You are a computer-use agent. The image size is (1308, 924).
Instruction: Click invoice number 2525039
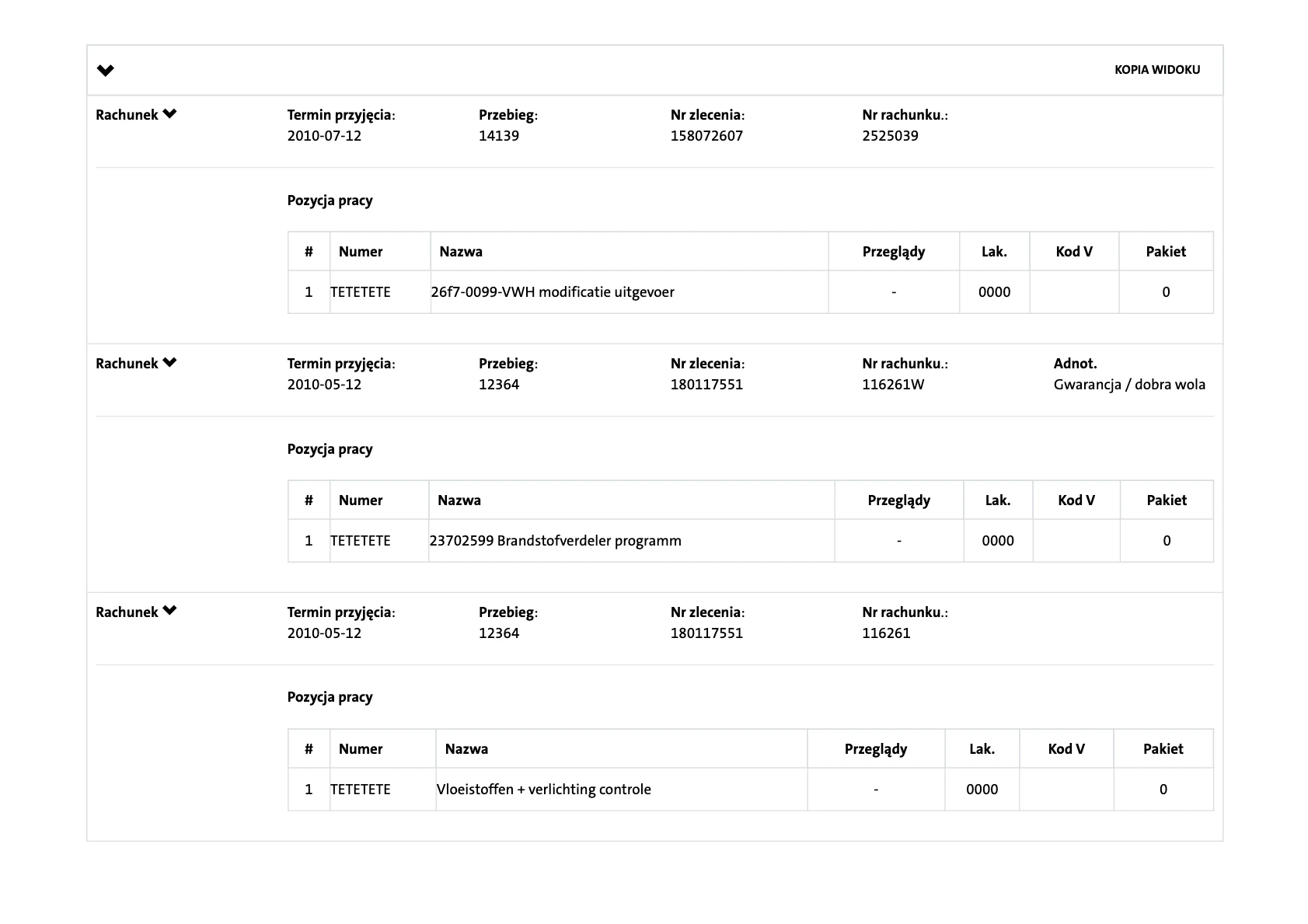click(890, 136)
